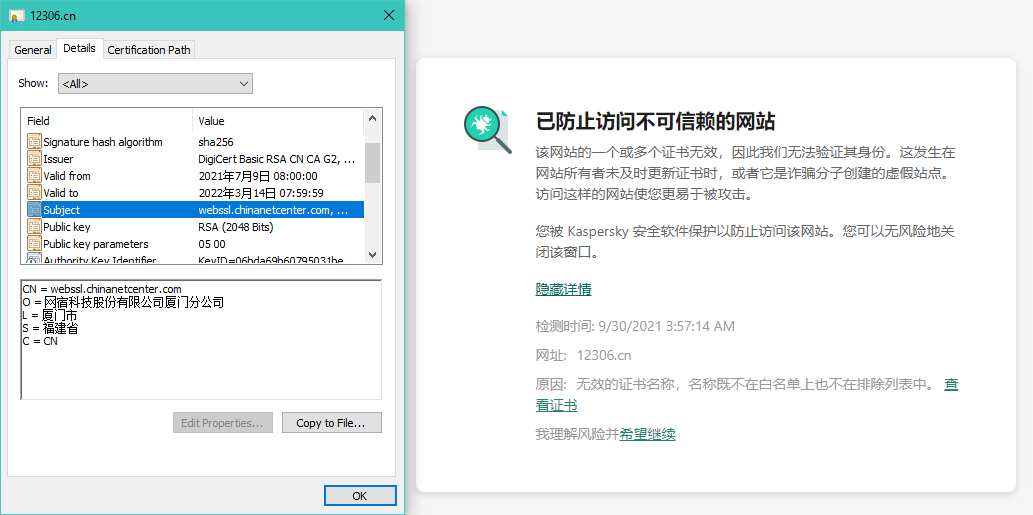Click the 隐藏详情 link
Screen dimensions: 1033x515
point(563,289)
